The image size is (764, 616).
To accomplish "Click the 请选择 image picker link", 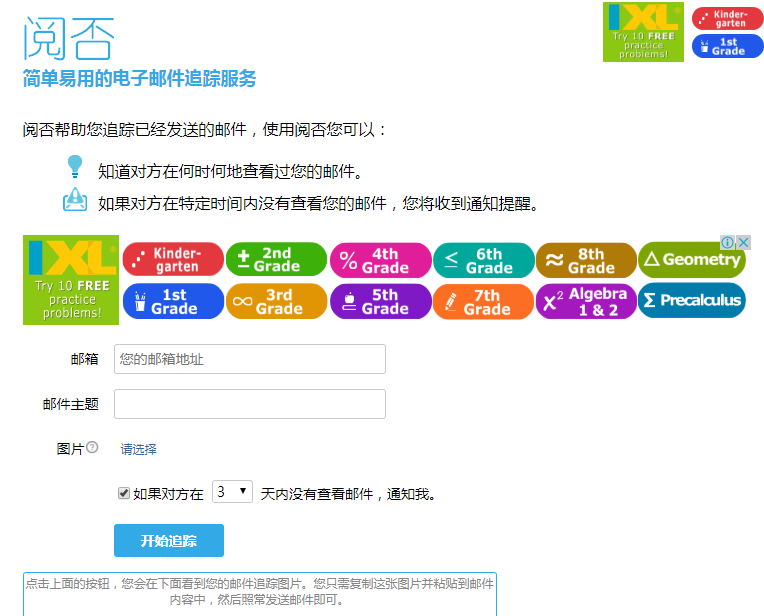I will pyautogui.click(x=138, y=449).
